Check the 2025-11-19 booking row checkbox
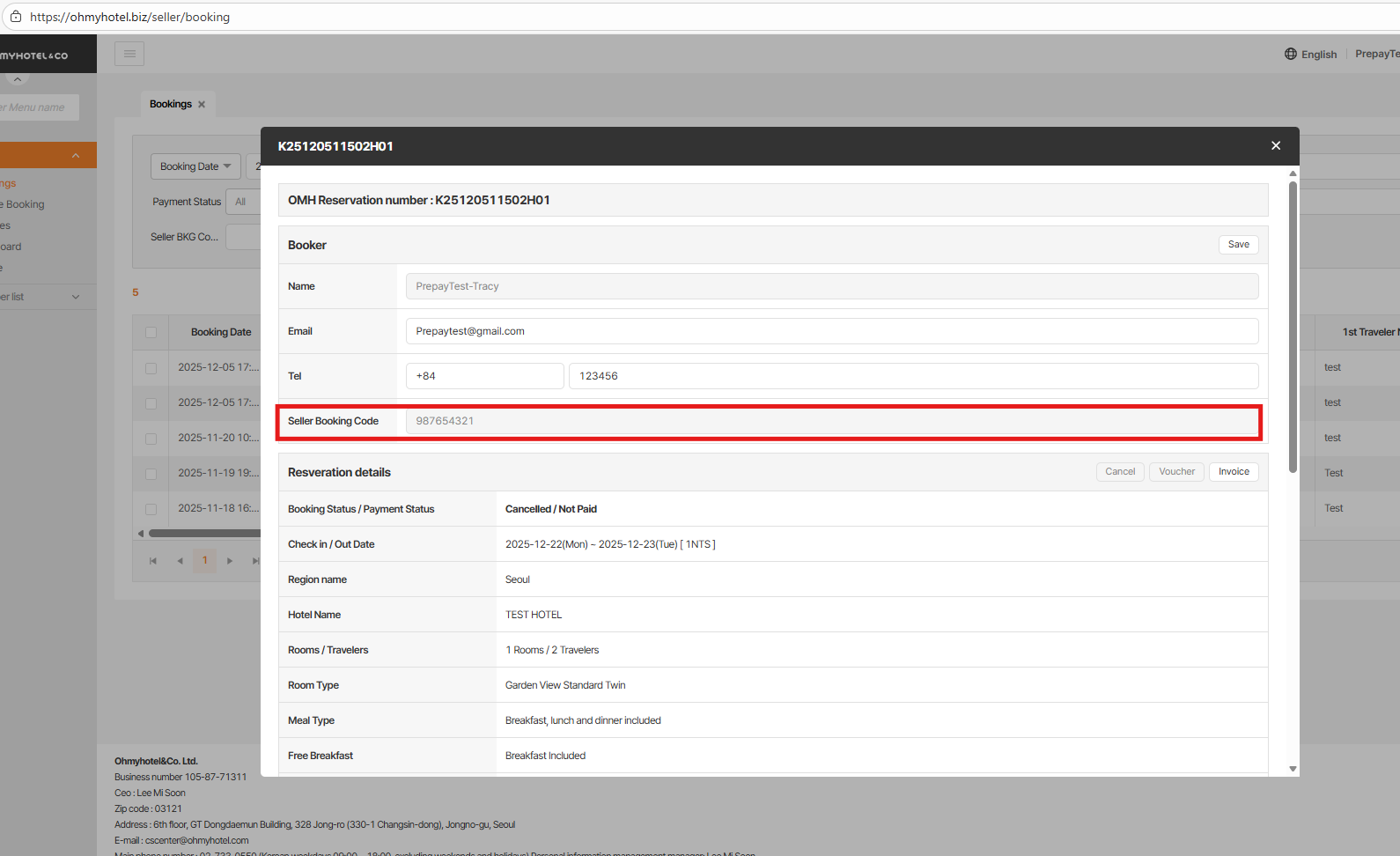Viewport: 1400px width, 856px height. (151, 474)
